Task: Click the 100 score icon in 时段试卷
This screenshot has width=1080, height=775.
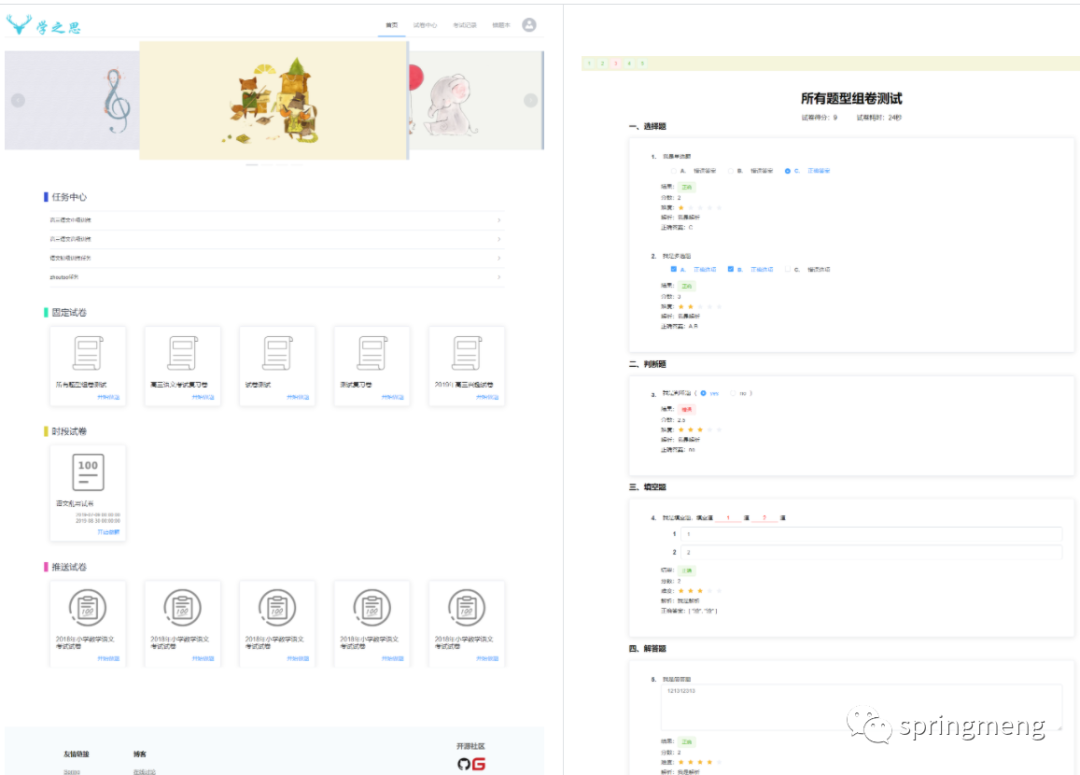Action: pos(88,472)
